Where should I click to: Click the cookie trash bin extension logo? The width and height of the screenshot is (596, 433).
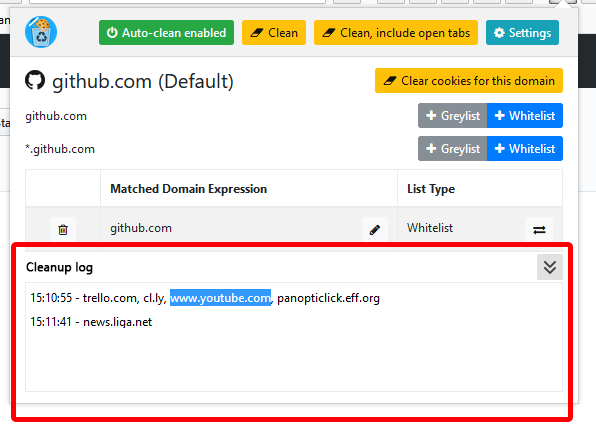coord(41,32)
